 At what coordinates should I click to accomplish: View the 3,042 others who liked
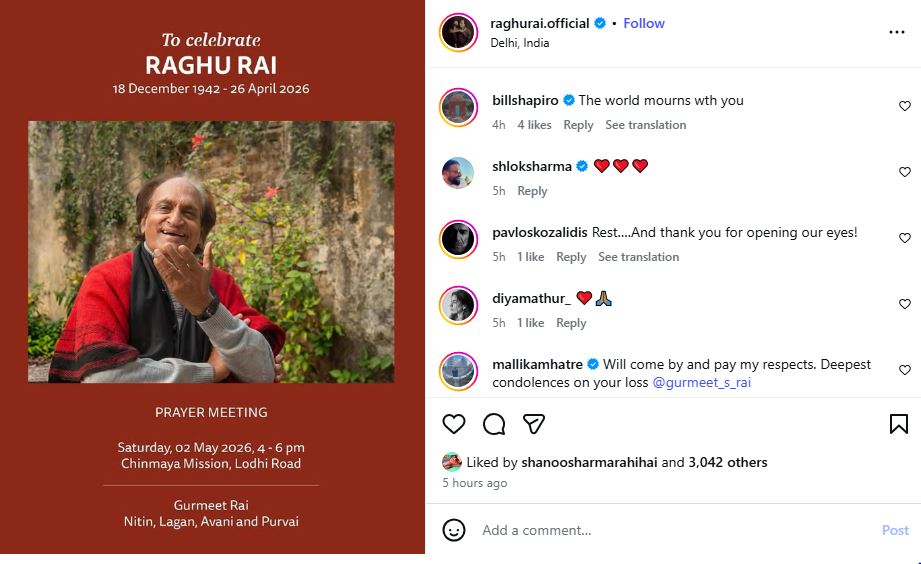(x=727, y=462)
